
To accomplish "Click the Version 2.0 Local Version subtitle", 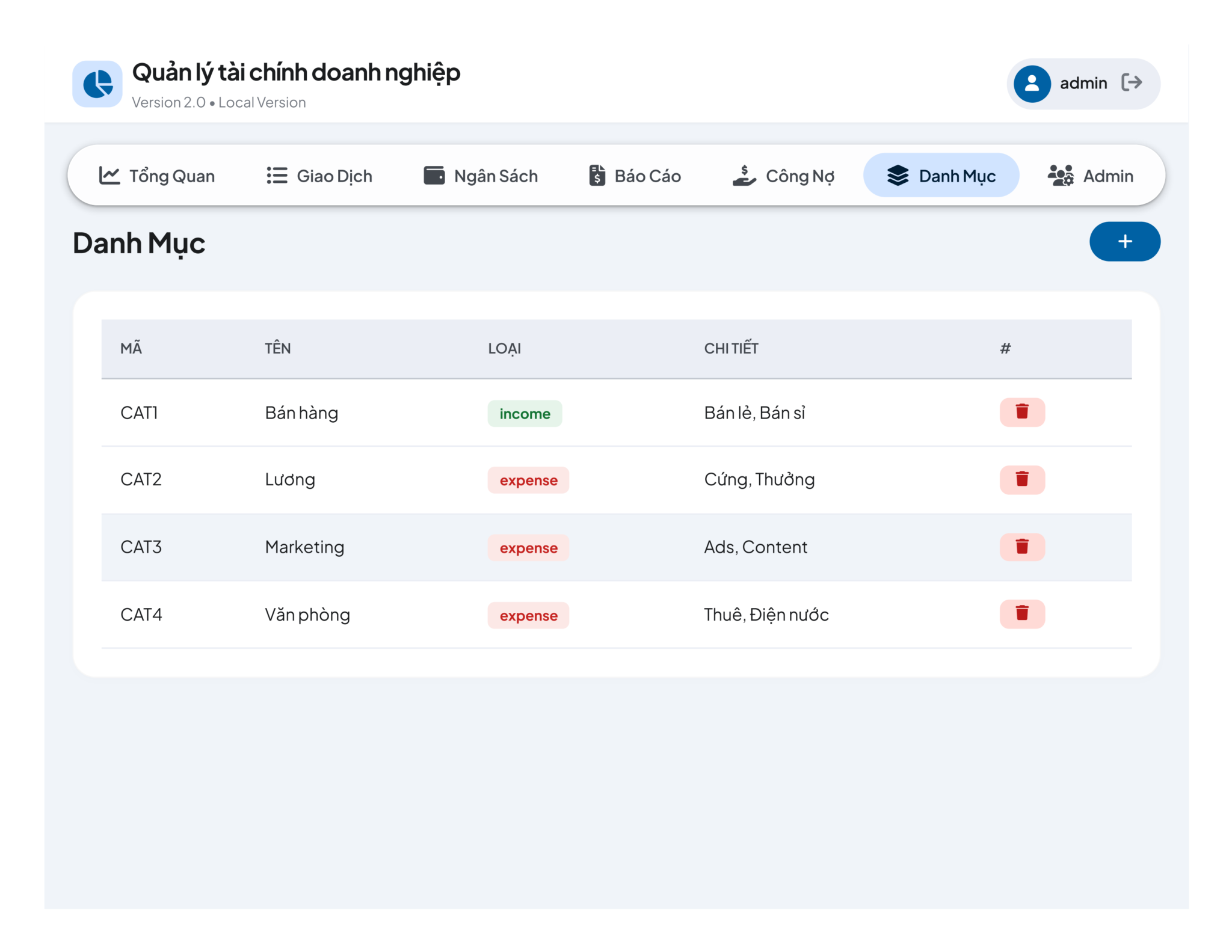I will 219,102.
